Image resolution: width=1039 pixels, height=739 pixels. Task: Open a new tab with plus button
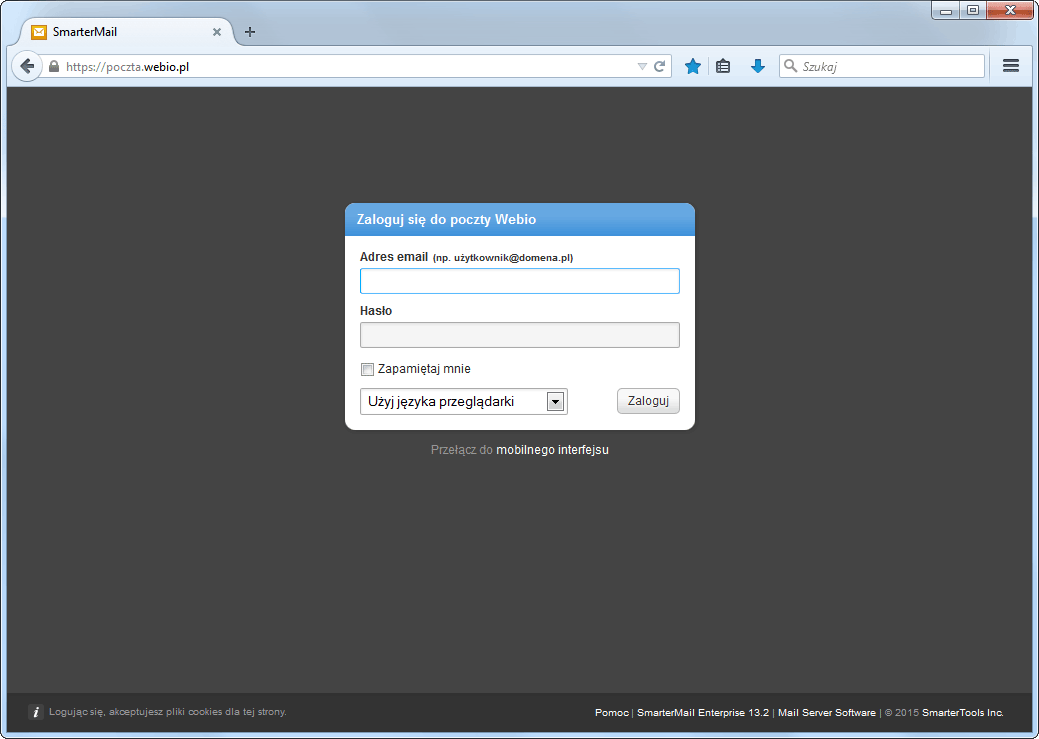tap(250, 32)
